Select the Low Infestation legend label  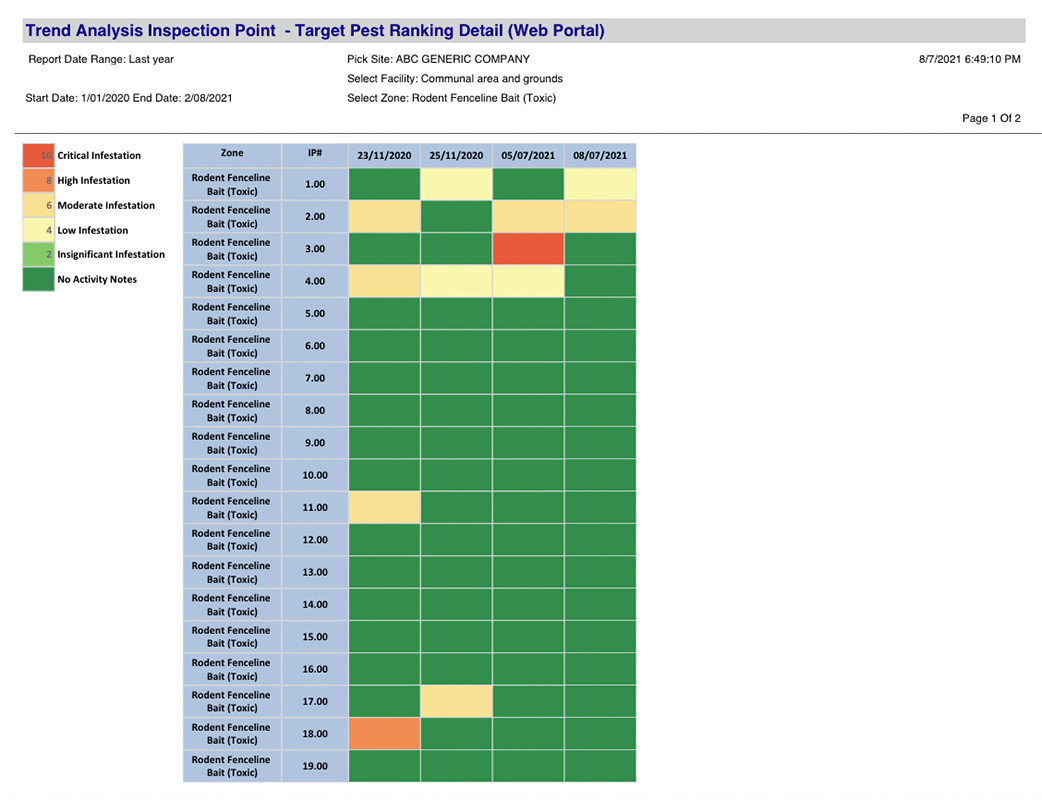tap(92, 231)
